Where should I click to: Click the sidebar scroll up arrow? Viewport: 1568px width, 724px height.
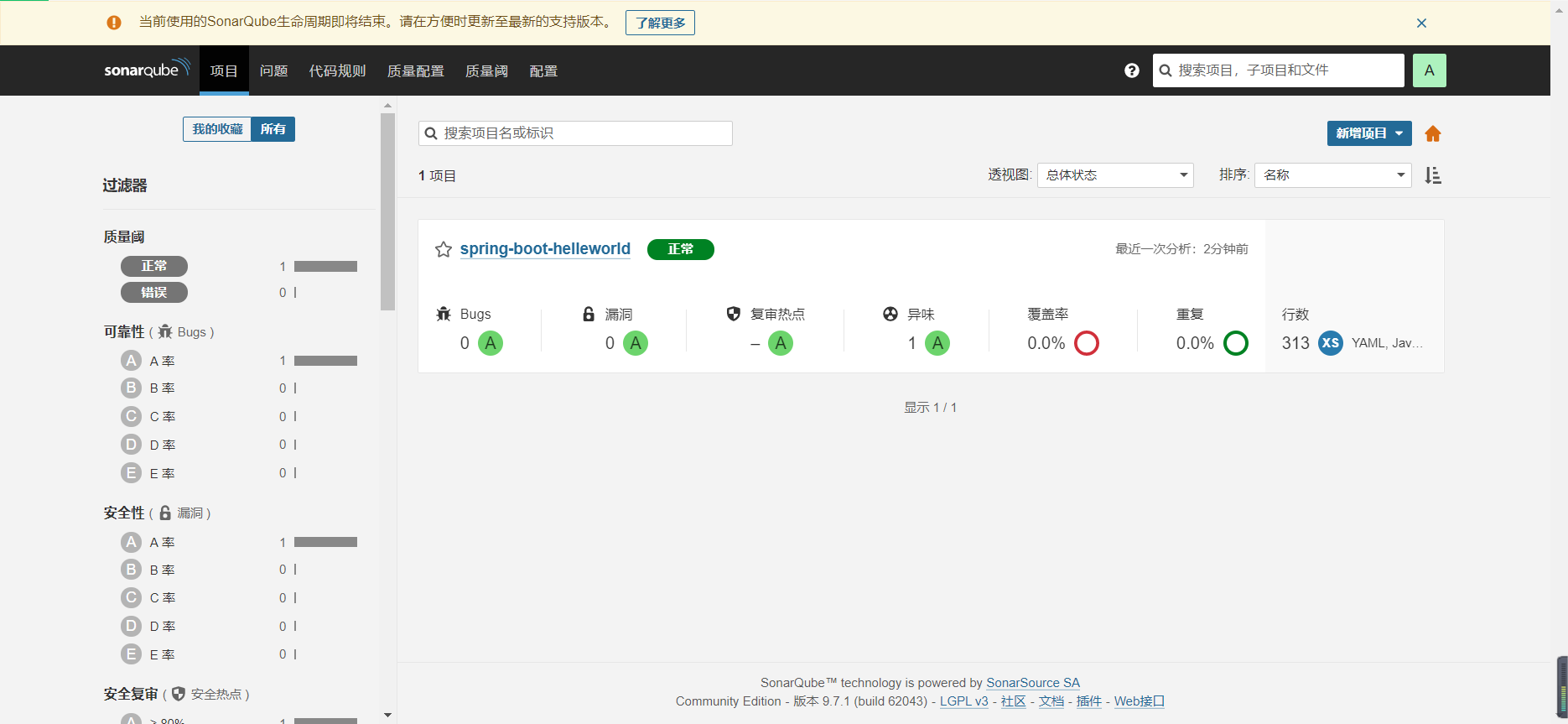click(387, 106)
